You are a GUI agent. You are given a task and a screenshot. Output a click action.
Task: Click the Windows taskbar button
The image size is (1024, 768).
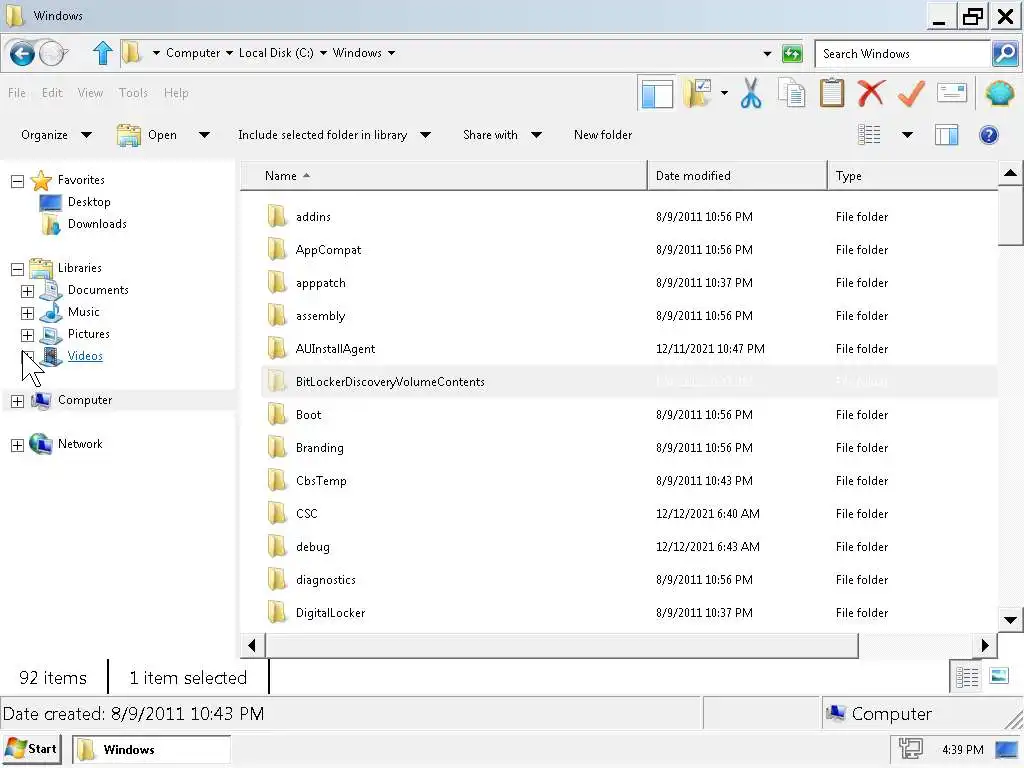tap(151, 749)
